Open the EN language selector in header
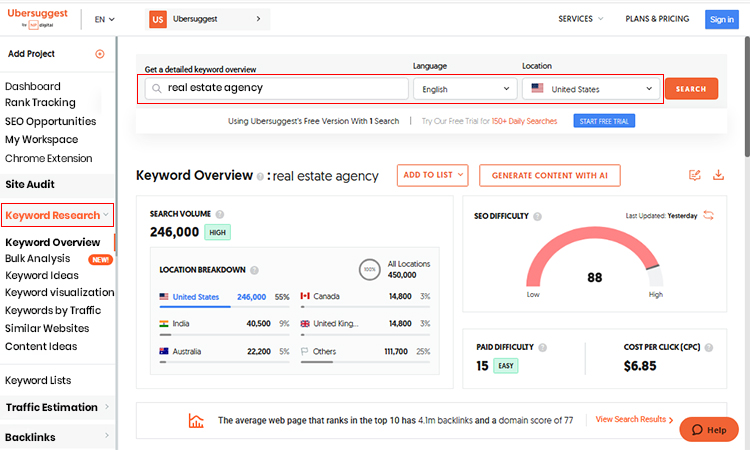 (104, 20)
